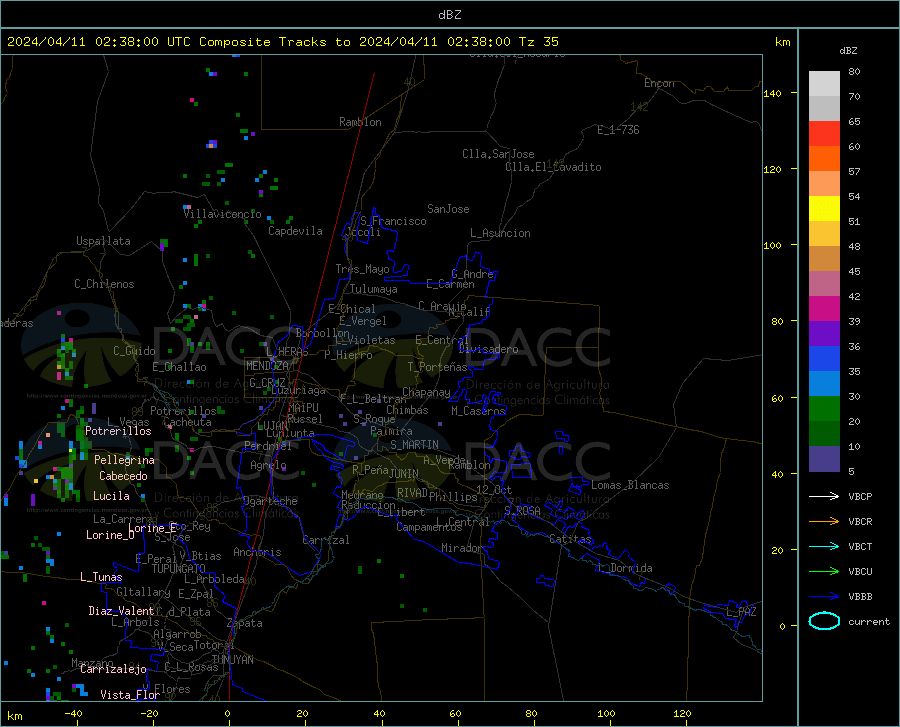Click the Villavicencio map label

(x=223, y=214)
